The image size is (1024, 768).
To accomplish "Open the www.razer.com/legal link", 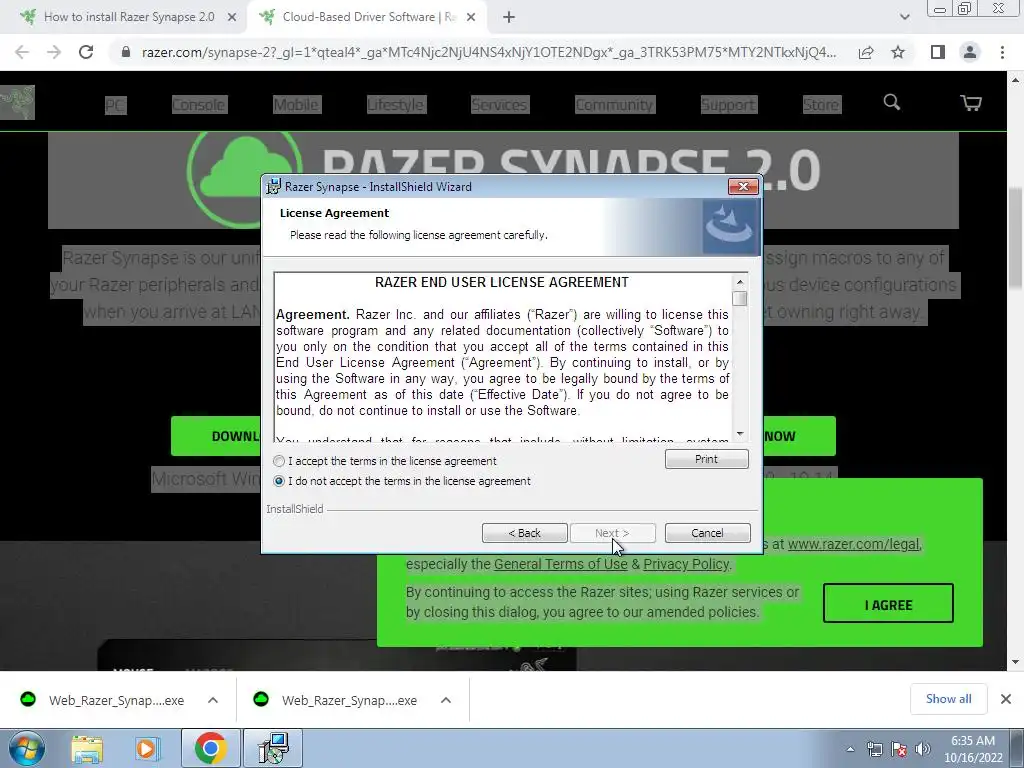I will click(854, 544).
